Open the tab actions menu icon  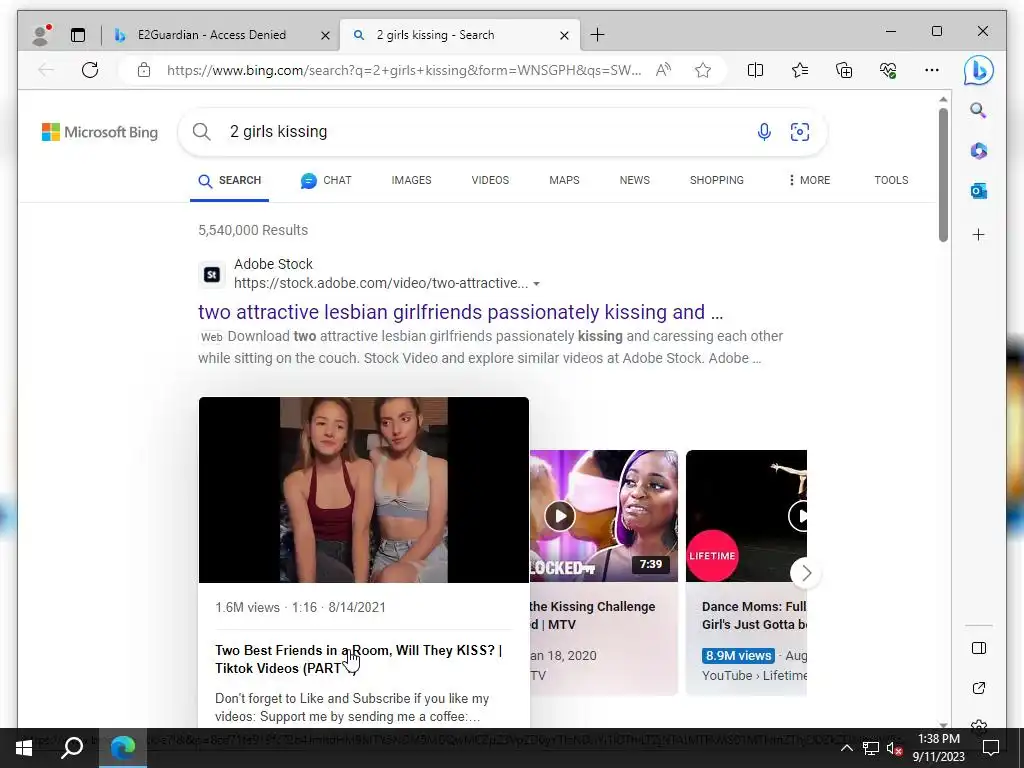tap(78, 35)
